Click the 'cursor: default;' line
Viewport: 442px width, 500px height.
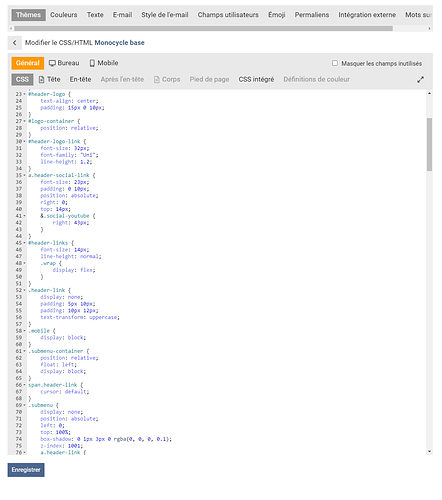coord(65,392)
